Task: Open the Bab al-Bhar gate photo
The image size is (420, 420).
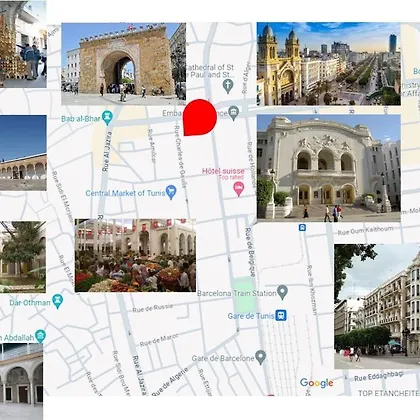Action: point(124,64)
